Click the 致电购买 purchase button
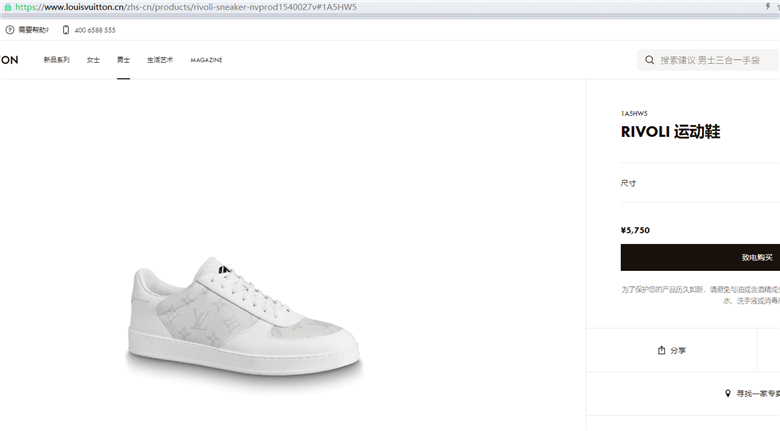This screenshot has height=431, width=780. [x=700, y=257]
